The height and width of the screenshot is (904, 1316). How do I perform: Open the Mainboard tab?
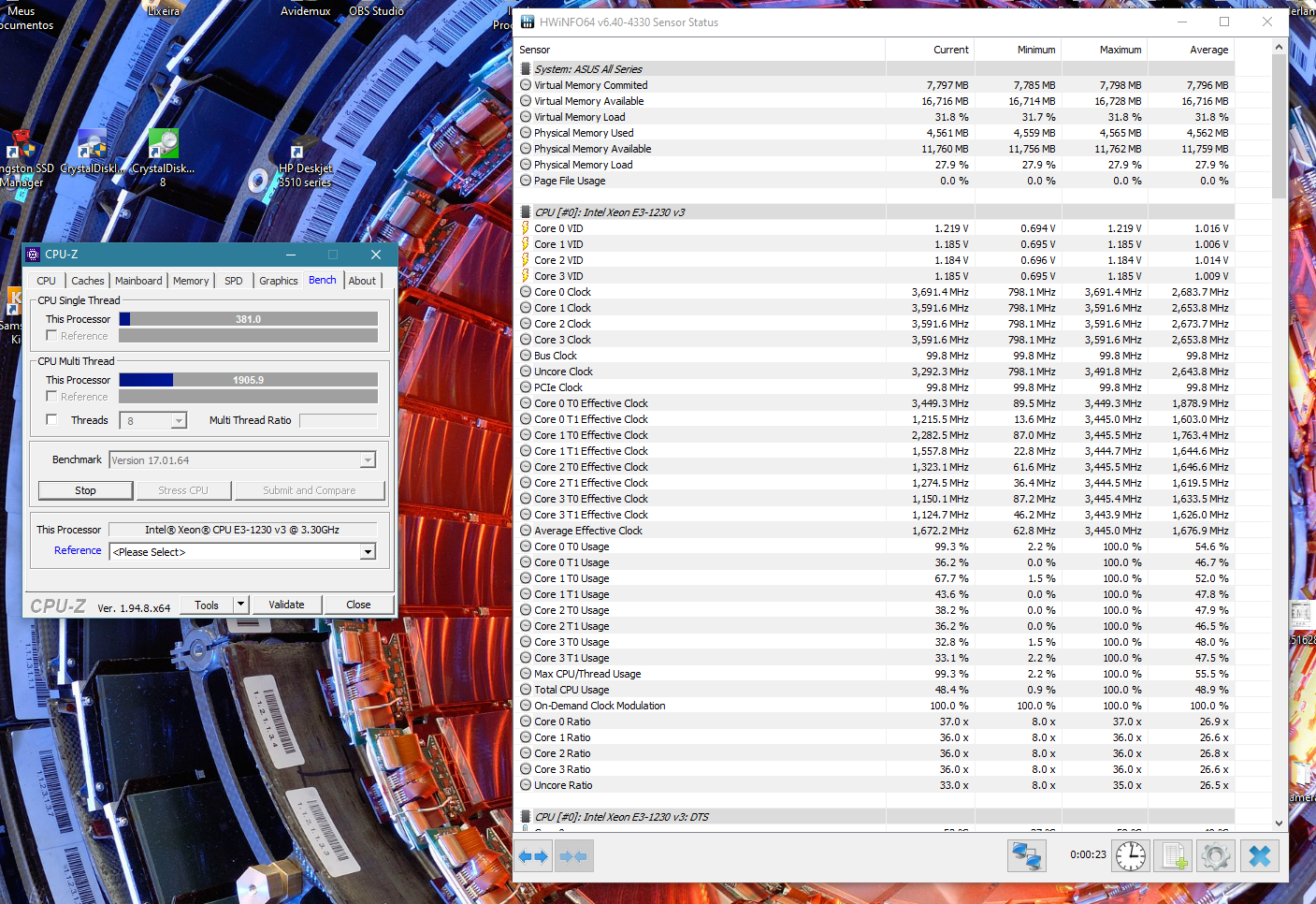pos(138,281)
